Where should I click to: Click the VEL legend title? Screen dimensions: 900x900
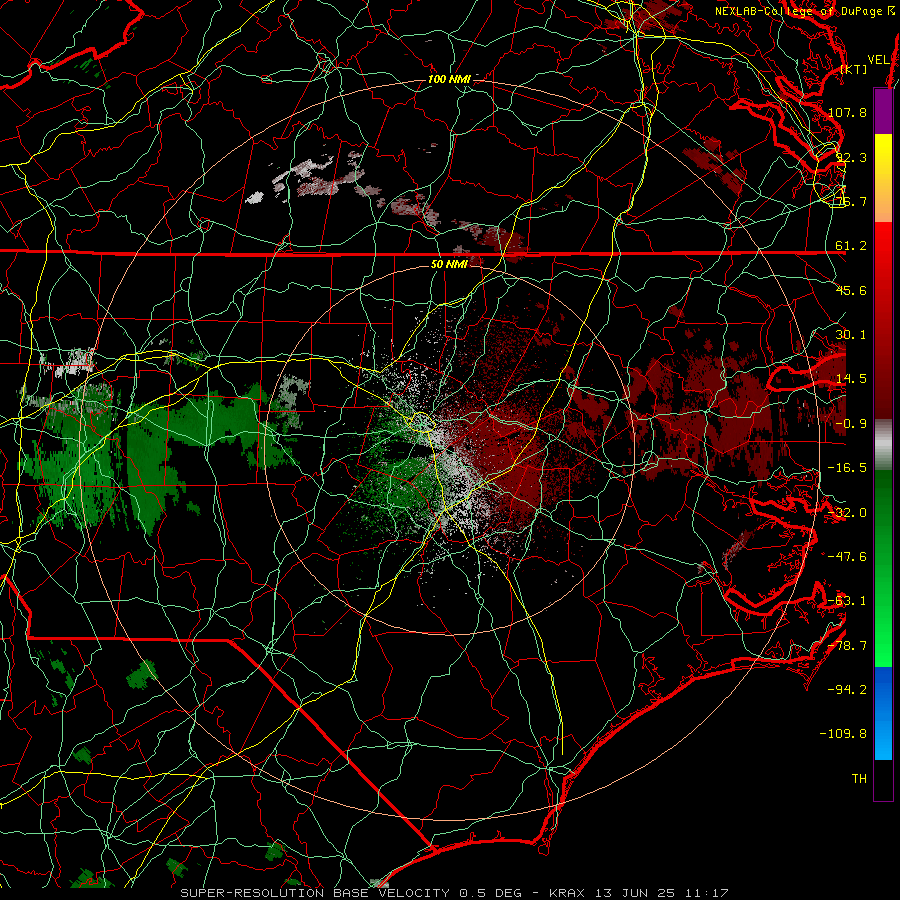(x=879, y=60)
